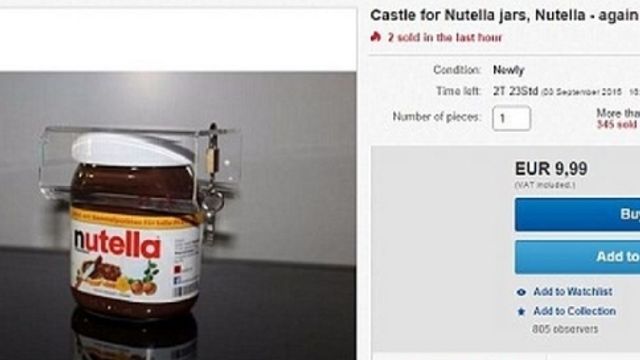Click the 345 sold link
Screen dimensions: 640x360
pyautogui.click(x=618, y=124)
